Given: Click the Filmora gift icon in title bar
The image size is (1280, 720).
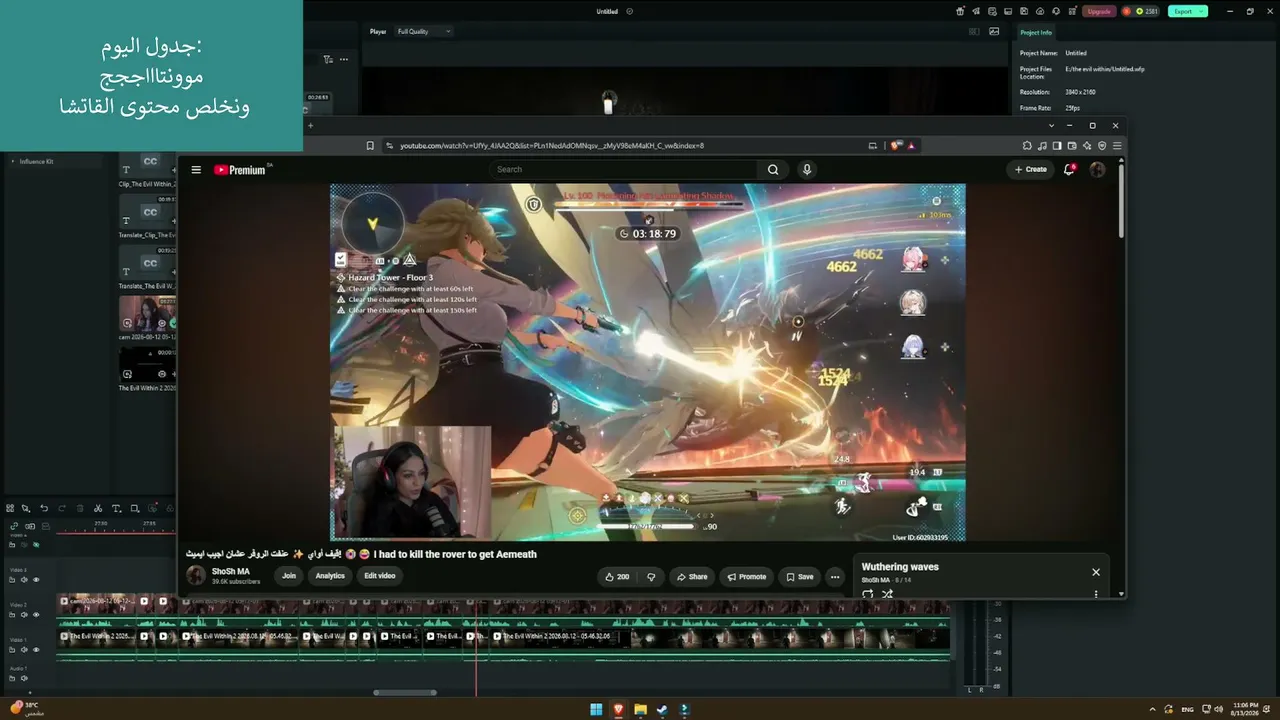Looking at the screenshot, I should (961, 11).
